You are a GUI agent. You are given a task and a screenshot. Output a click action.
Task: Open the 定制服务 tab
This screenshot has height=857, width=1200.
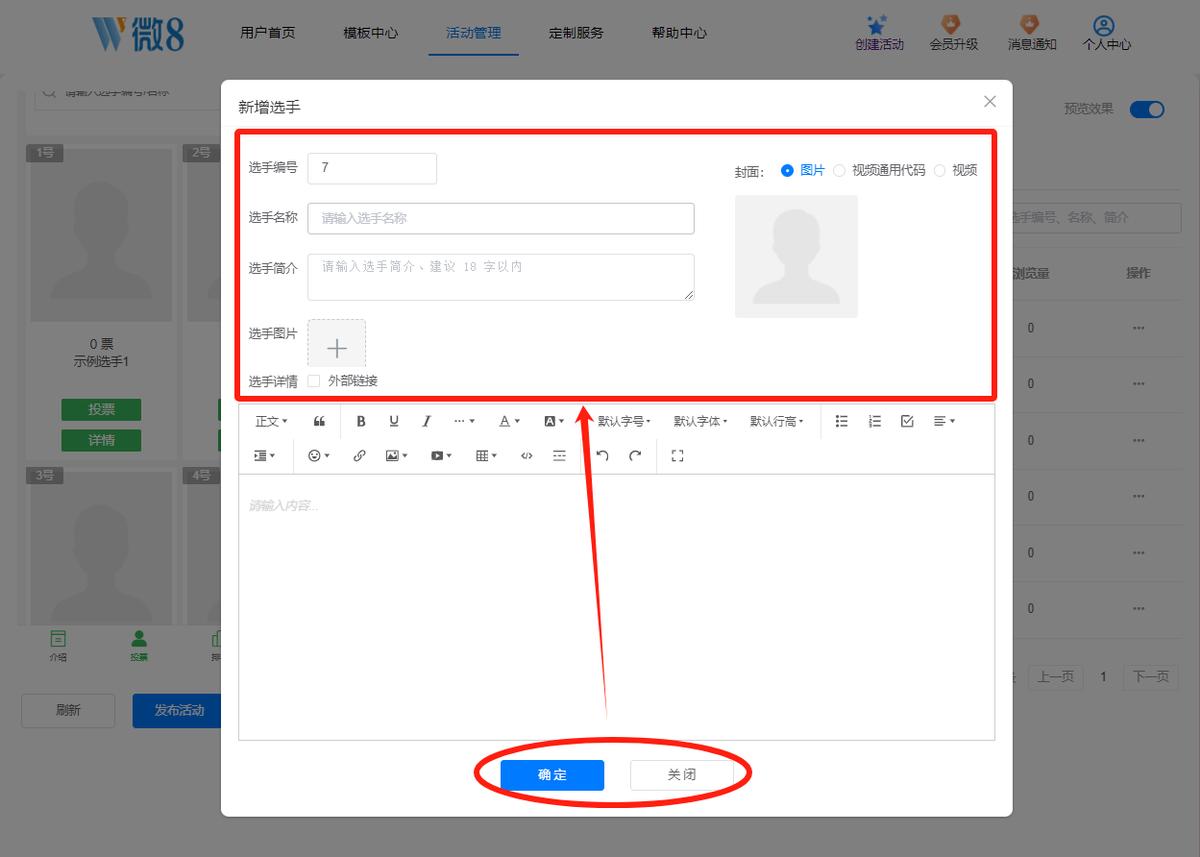pos(576,33)
